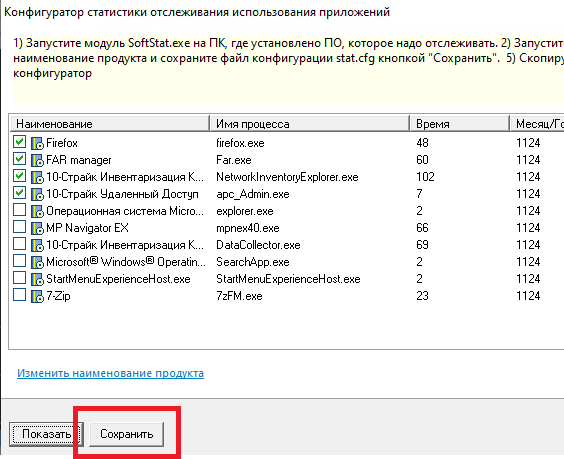Click the StartMenuExperienceHost.exe row icon
Viewport: 564px width, 459px height.
click(37, 279)
